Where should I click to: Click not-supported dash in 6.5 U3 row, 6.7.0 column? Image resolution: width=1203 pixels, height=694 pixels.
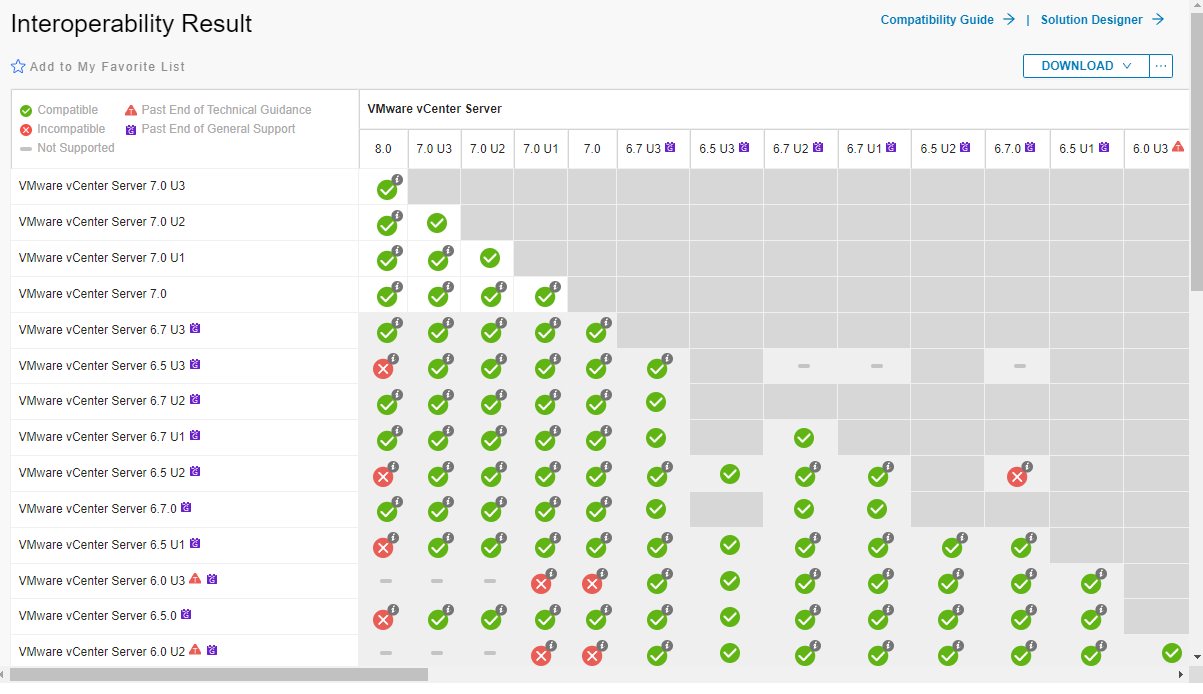[1020, 366]
